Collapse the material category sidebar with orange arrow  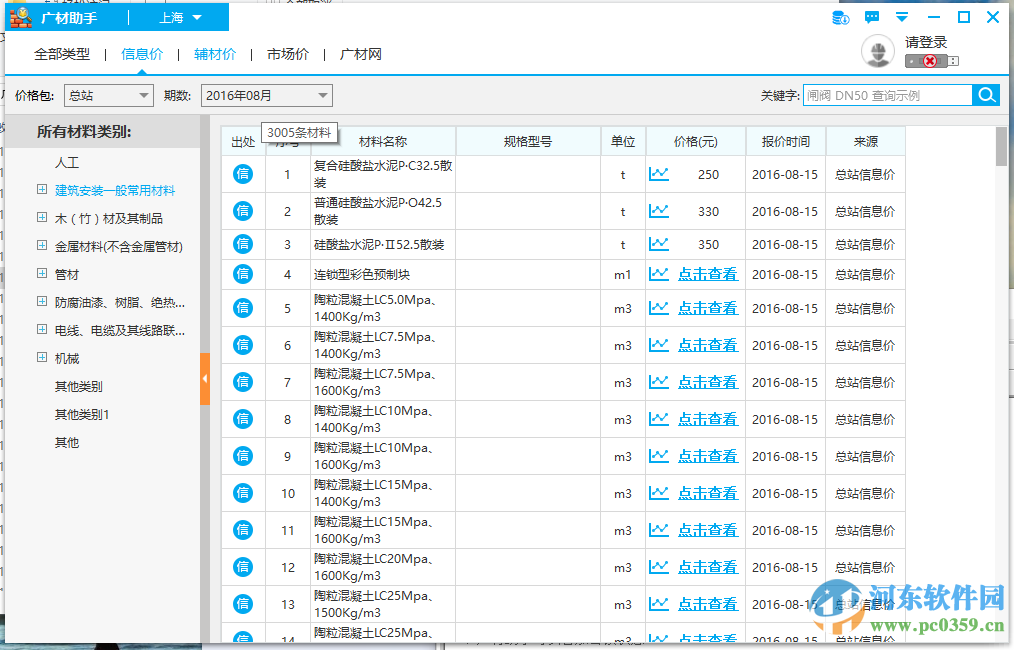click(x=205, y=380)
